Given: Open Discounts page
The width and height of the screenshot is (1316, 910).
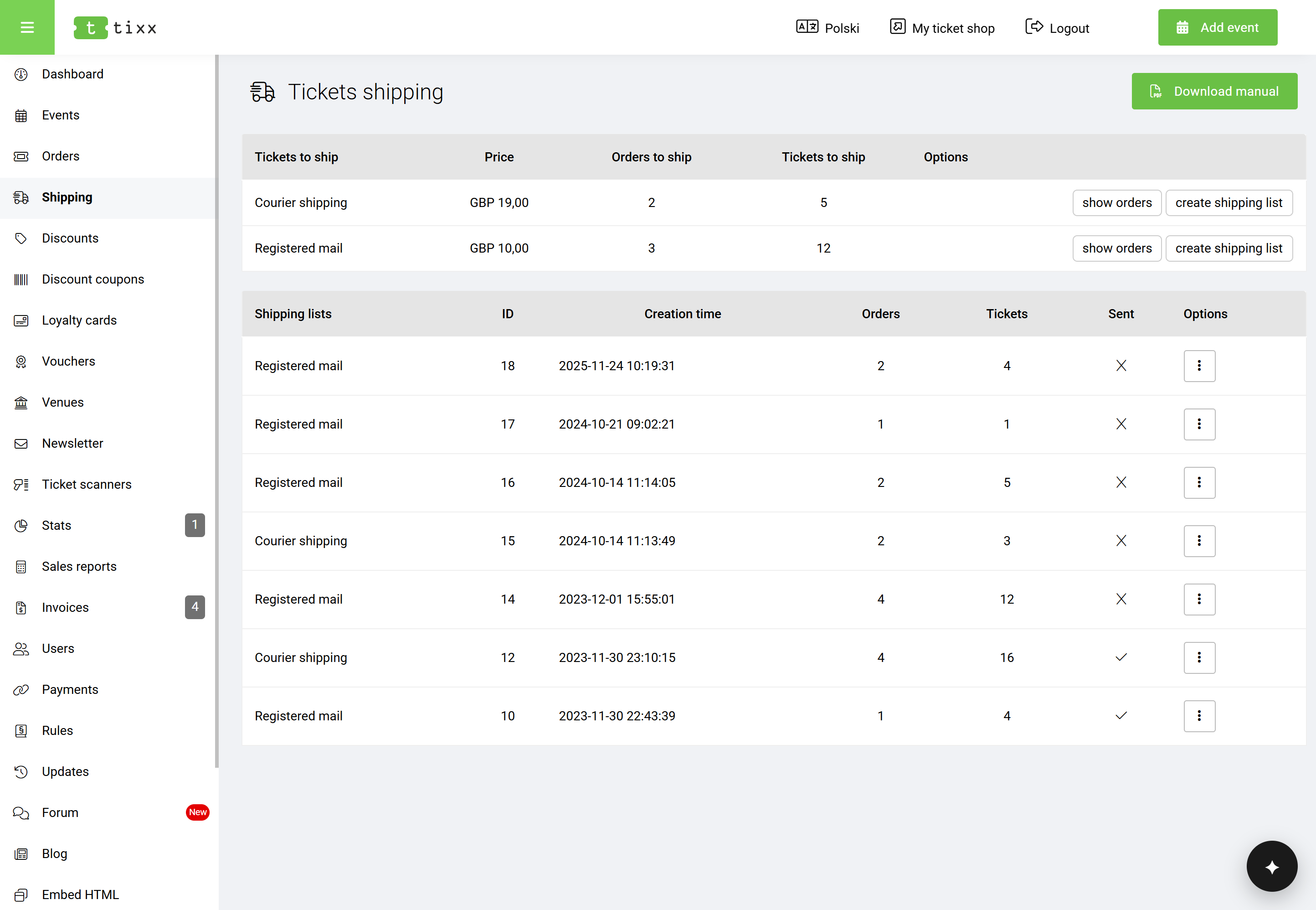Looking at the screenshot, I should pyautogui.click(x=70, y=238).
